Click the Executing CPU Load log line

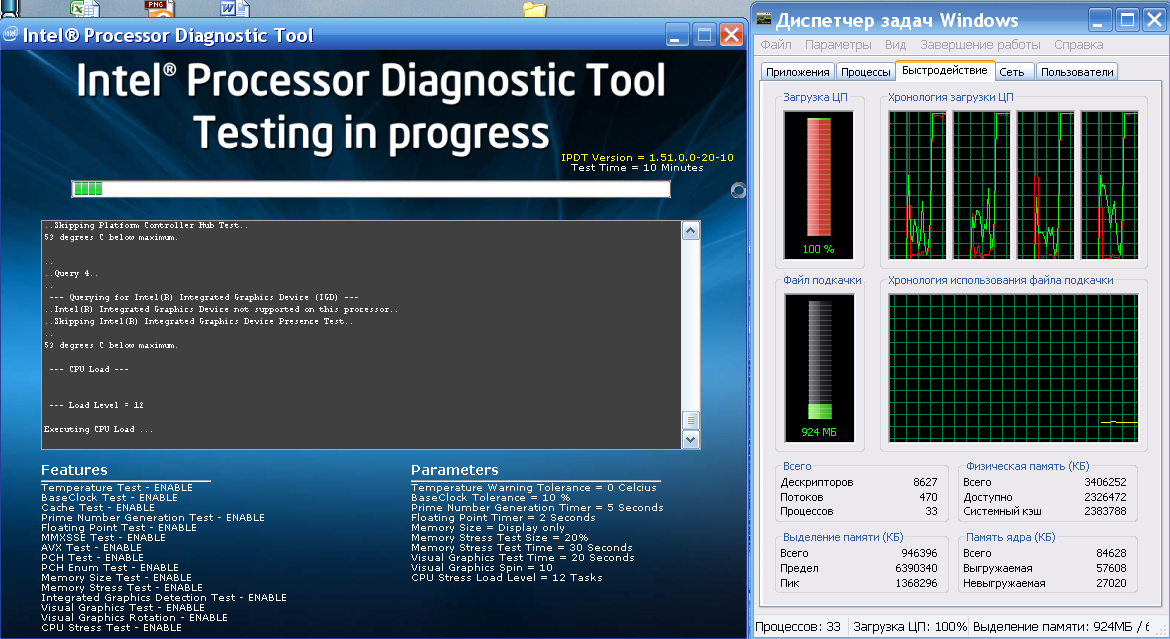point(98,429)
